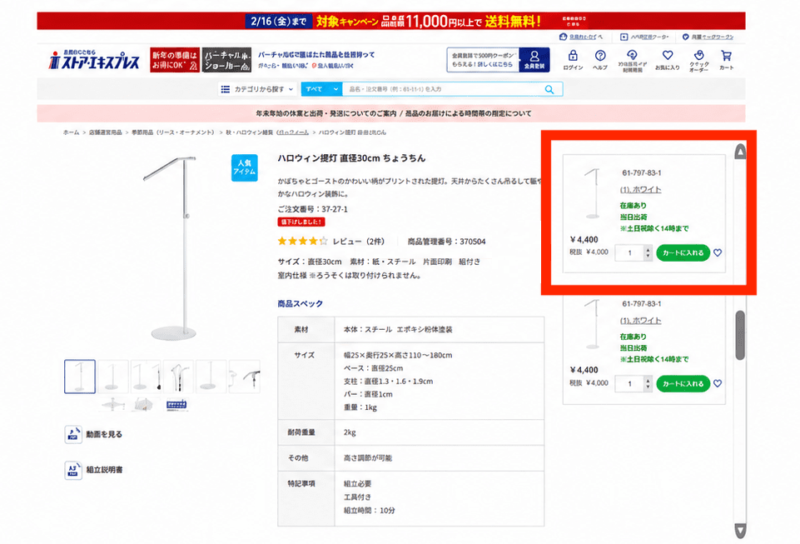Click the main product stand image
800x544 pixels.
[x=172, y=248]
